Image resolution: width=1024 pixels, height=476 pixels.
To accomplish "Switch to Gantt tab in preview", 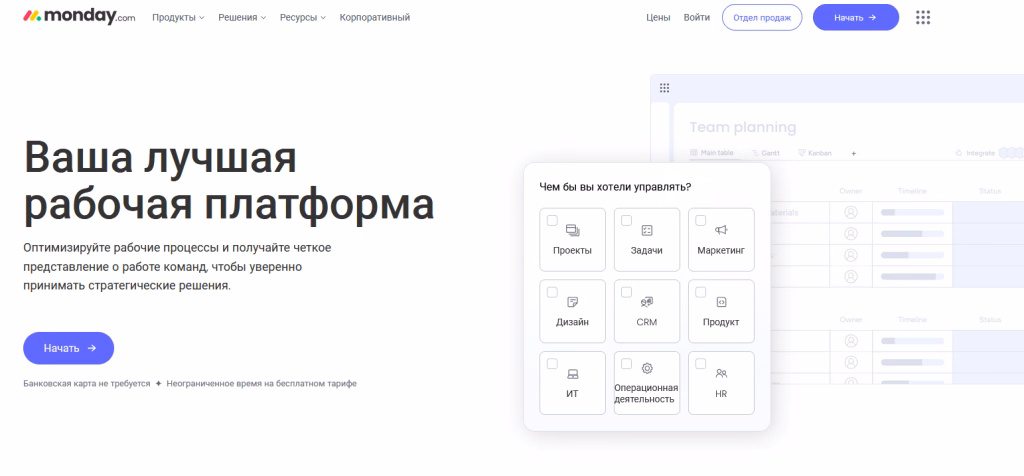I will (x=765, y=153).
